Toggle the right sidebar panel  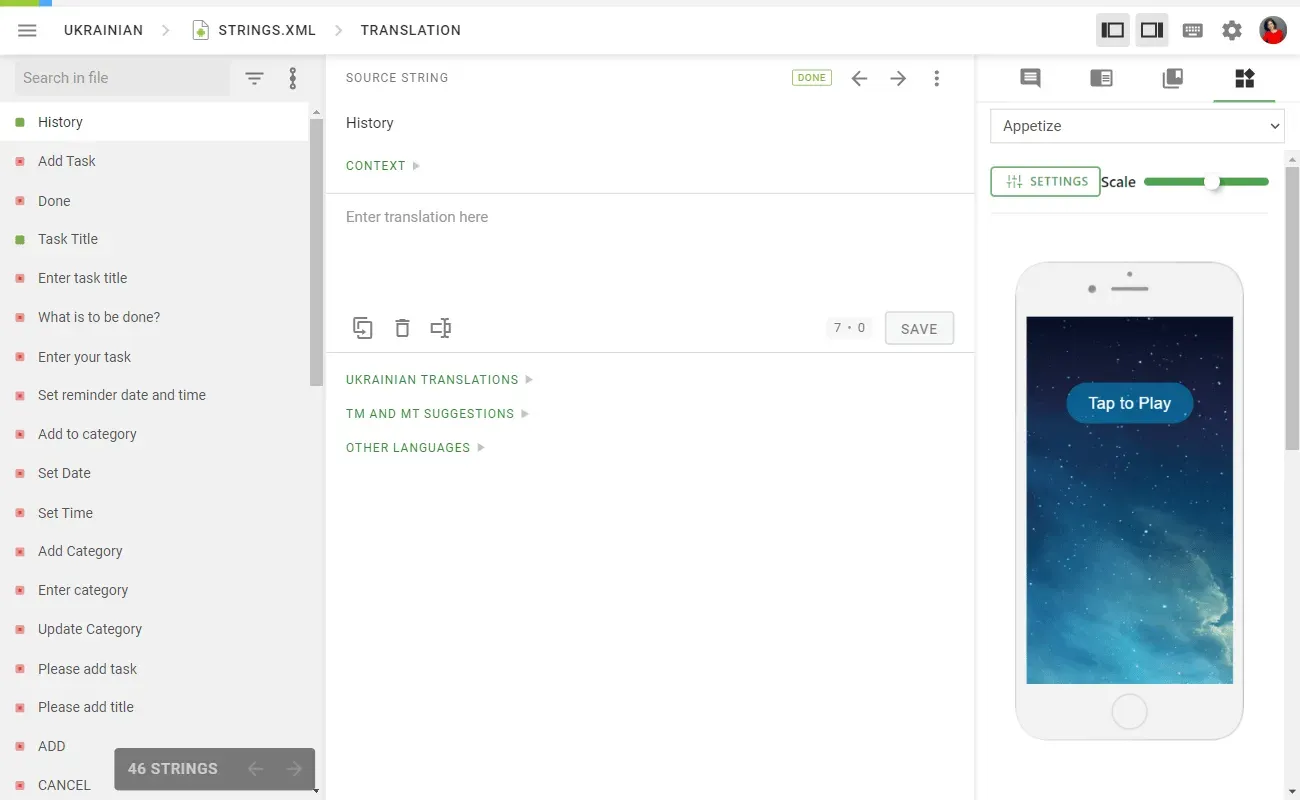coord(1152,30)
